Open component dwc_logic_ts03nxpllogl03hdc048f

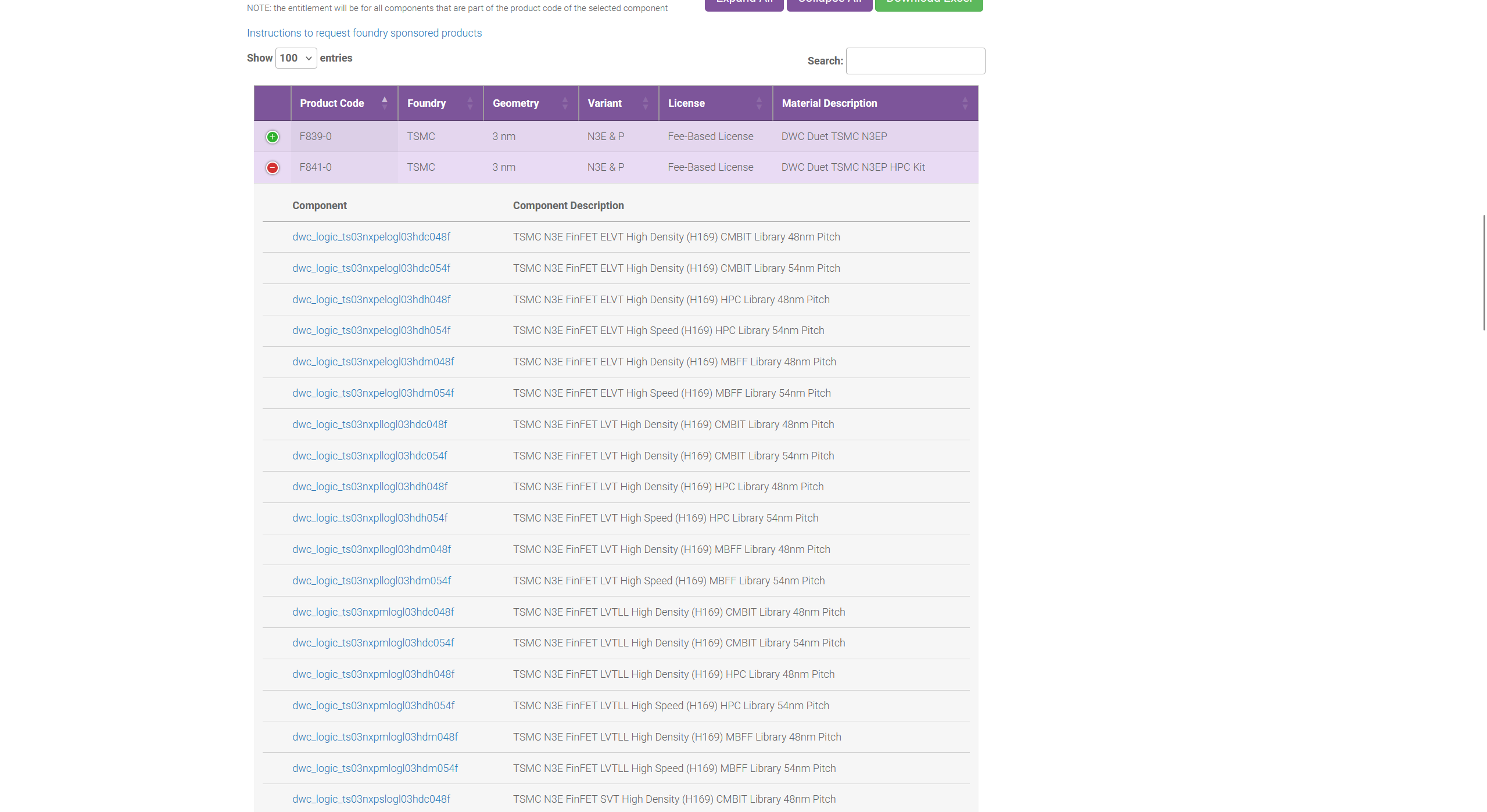[370, 425]
